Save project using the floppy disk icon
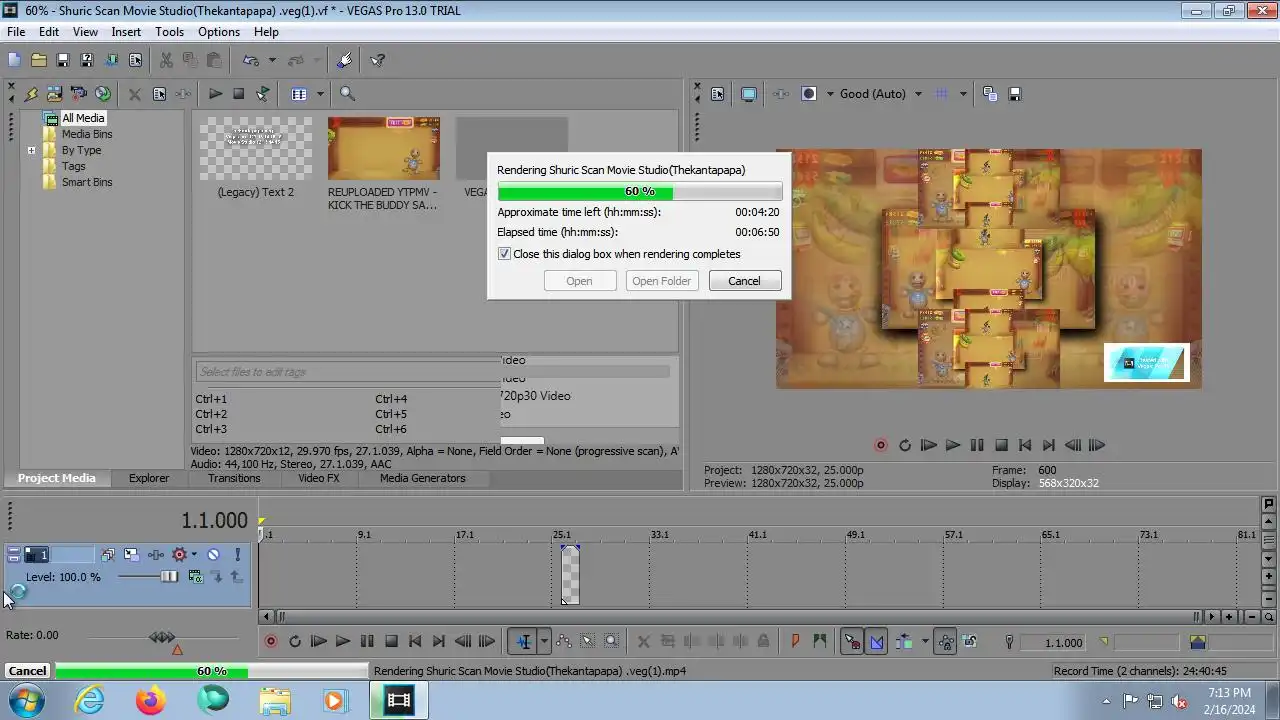This screenshot has height=720, width=1280. click(x=62, y=60)
